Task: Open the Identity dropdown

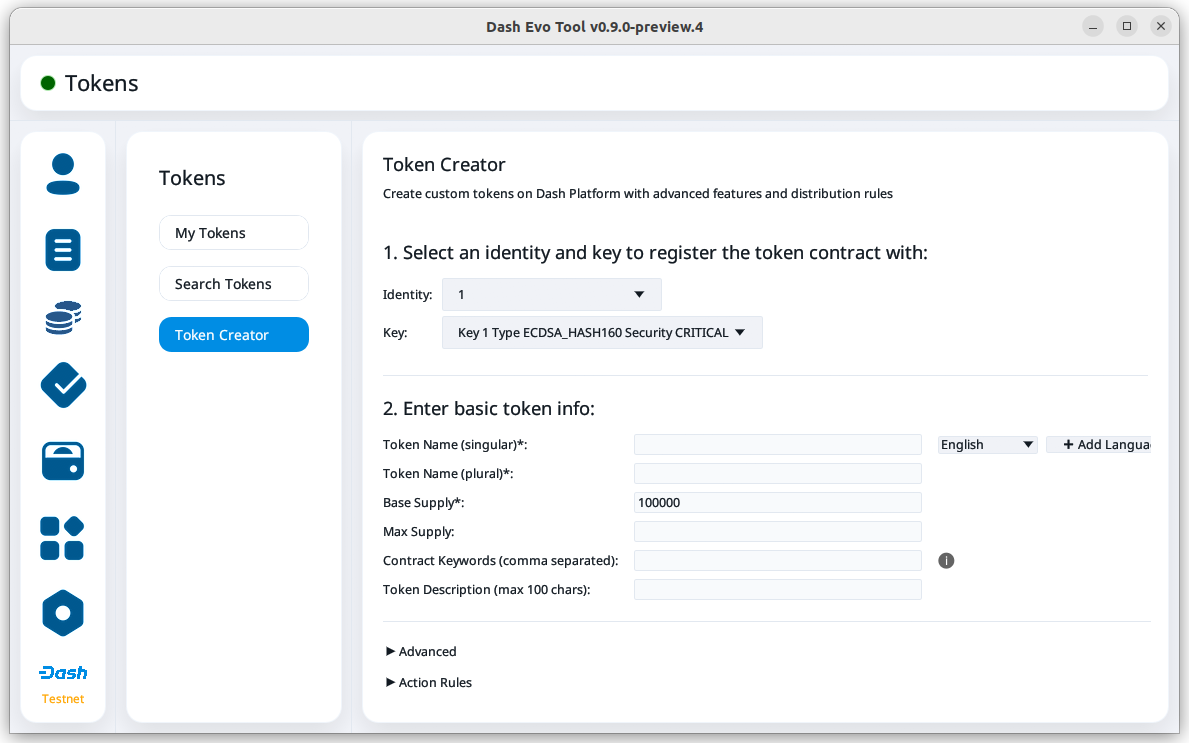Action: (x=551, y=295)
